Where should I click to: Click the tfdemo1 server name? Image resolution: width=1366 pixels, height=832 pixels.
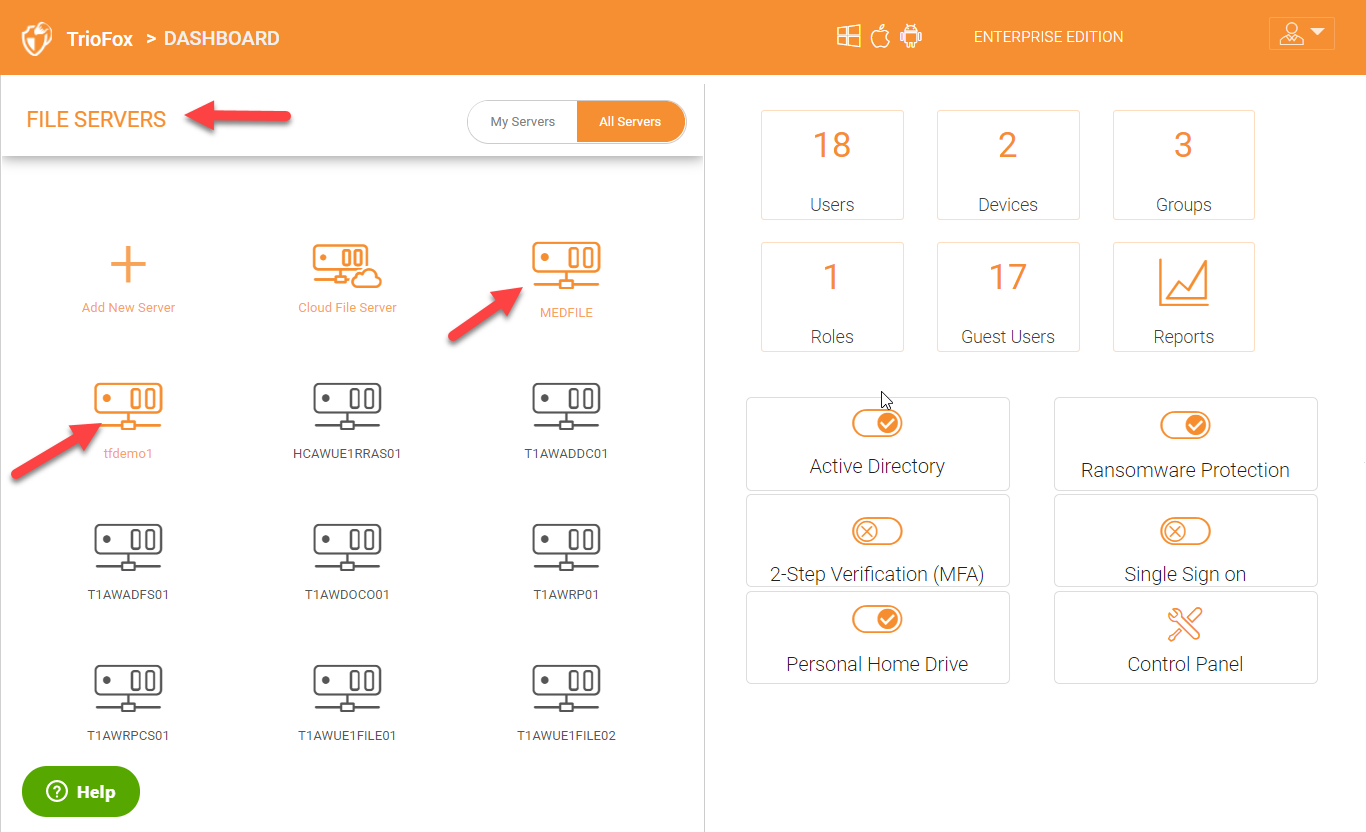128,454
